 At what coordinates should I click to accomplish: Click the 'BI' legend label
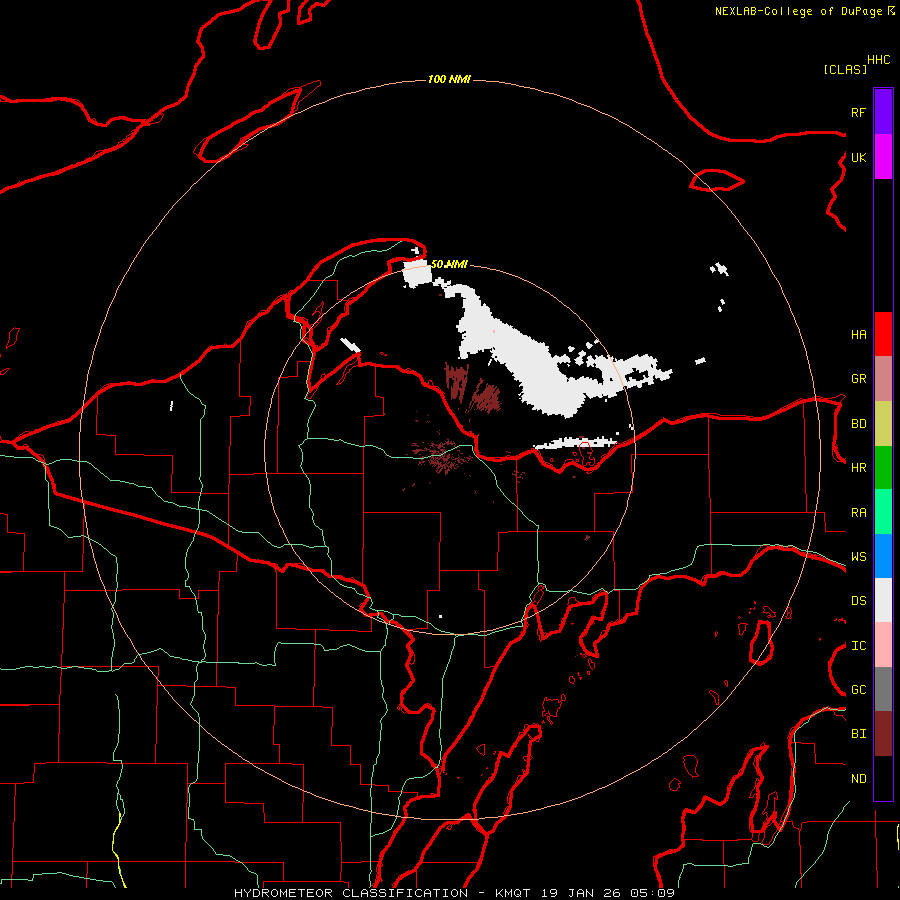858,734
